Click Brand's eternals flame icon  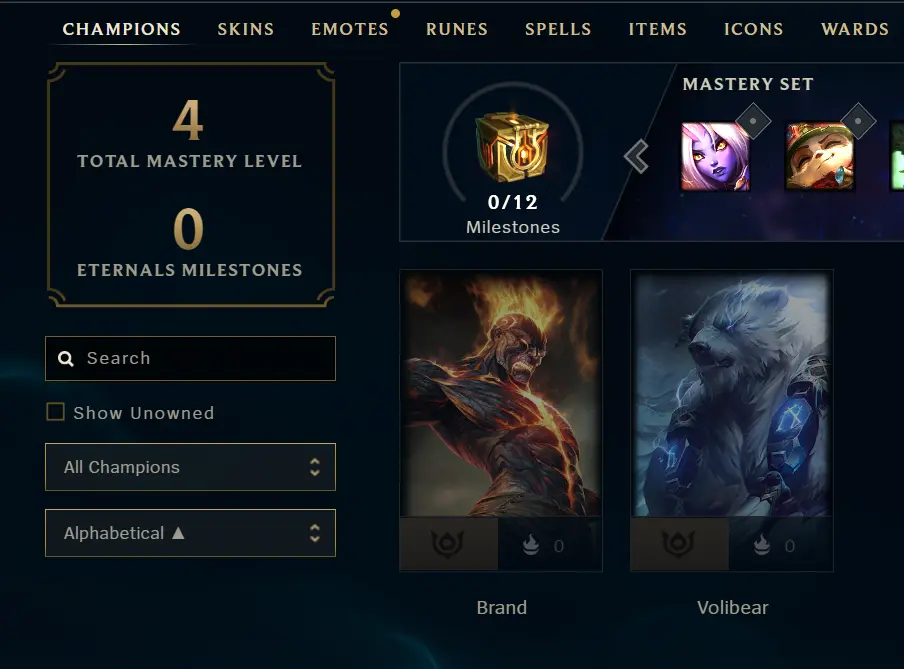531,545
